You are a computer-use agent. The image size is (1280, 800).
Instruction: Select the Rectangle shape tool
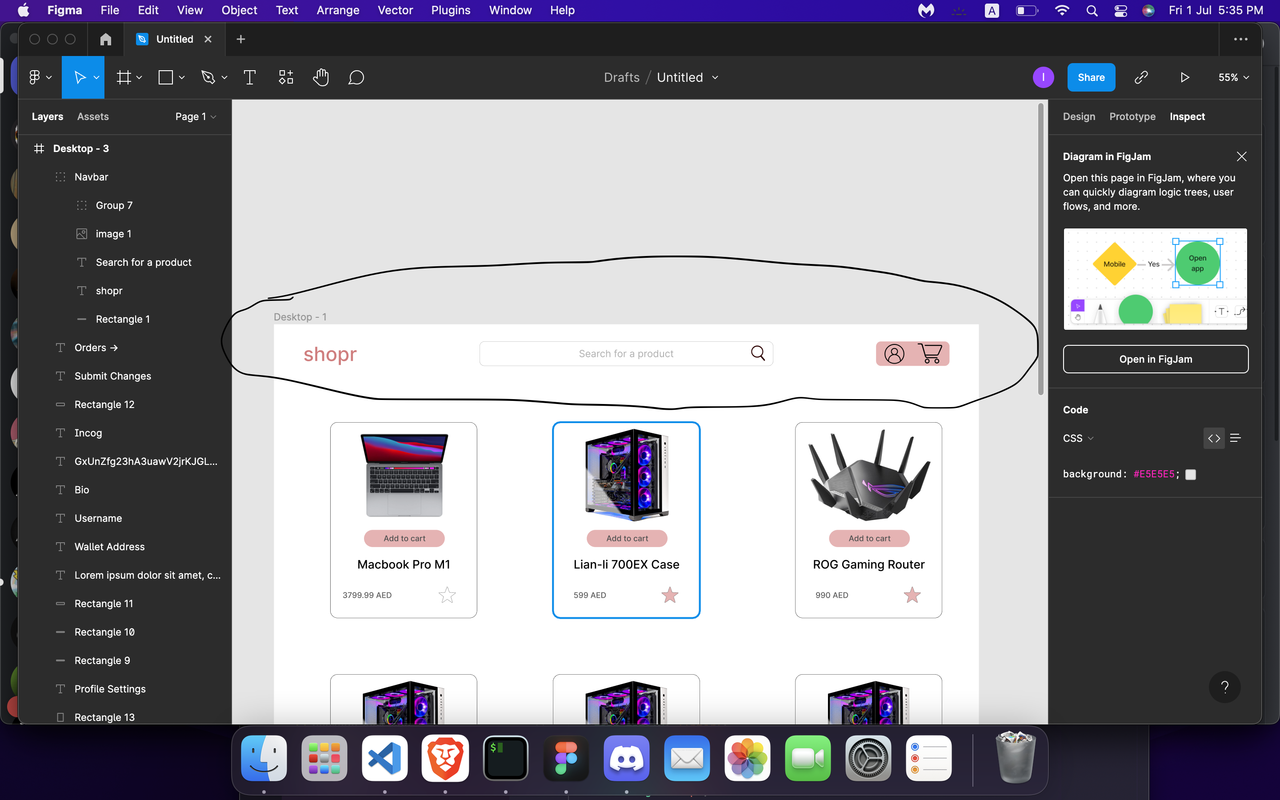(x=166, y=77)
